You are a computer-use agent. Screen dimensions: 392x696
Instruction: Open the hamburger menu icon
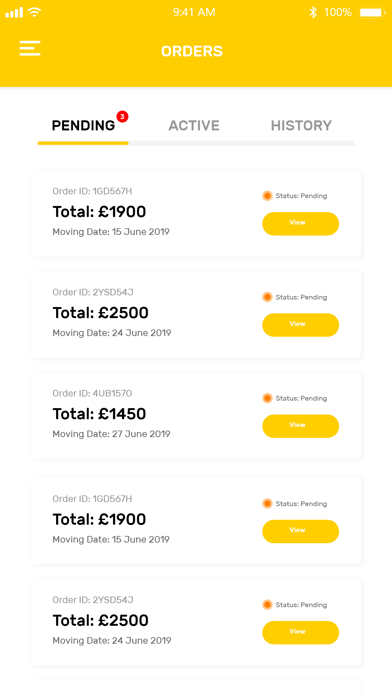[30, 48]
